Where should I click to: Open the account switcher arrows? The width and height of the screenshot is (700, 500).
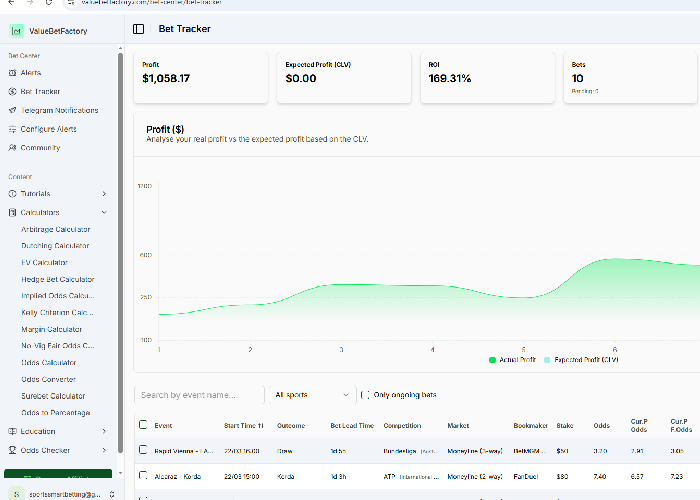[x=112, y=494]
